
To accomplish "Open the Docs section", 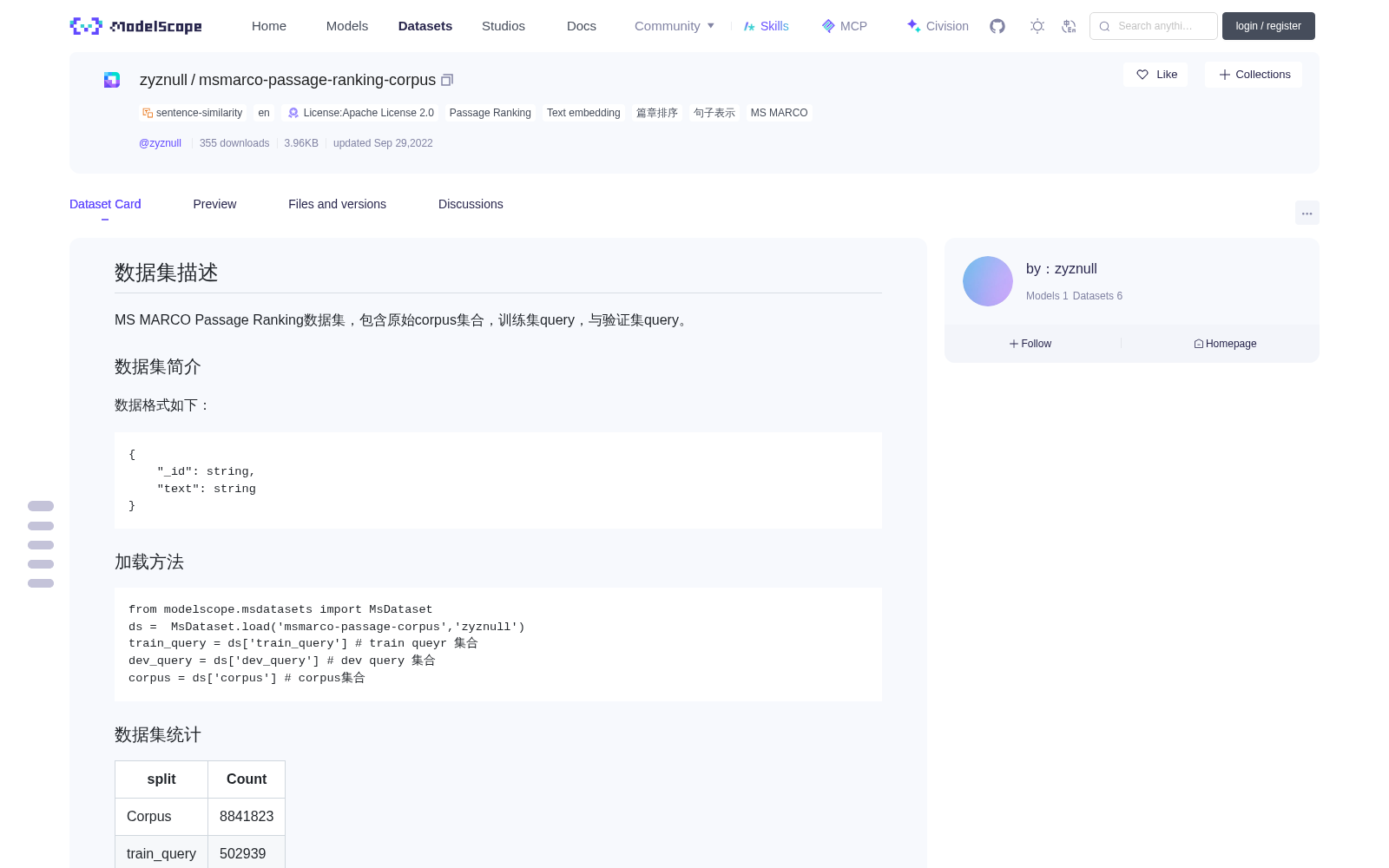I will [x=582, y=26].
